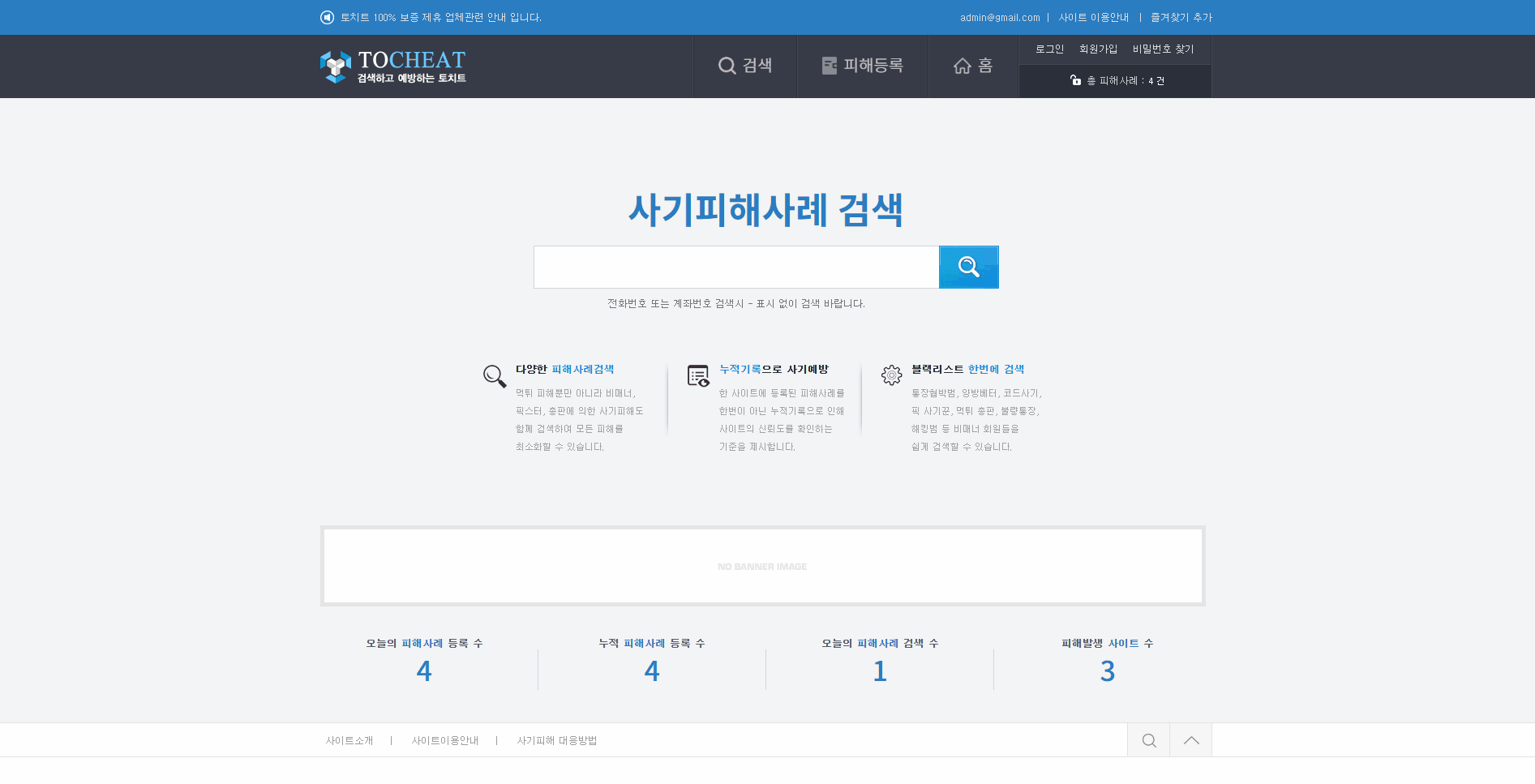
Task: Click the scroll-to-top chevron icon
Action: coord(1190,740)
